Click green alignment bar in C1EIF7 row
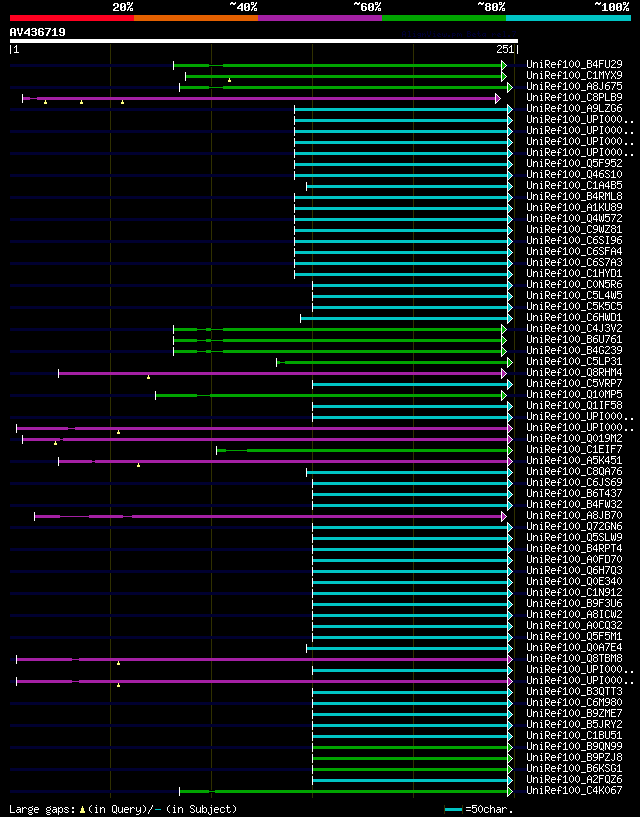Viewport: 640px width, 817px height. tap(364, 450)
